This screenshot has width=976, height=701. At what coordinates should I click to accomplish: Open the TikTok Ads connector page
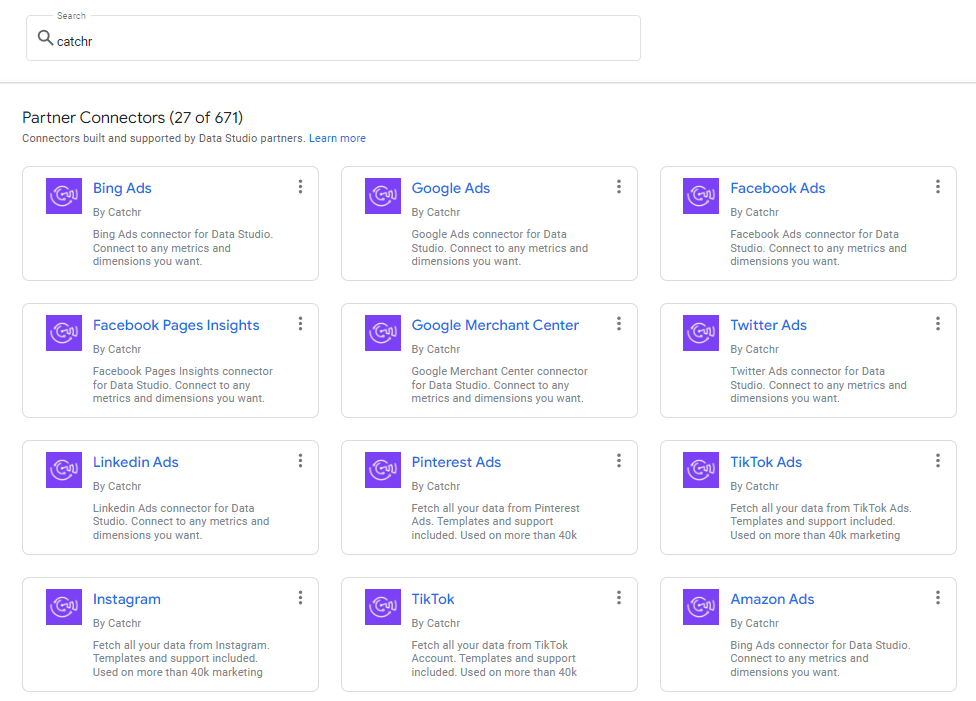pyautogui.click(x=766, y=461)
